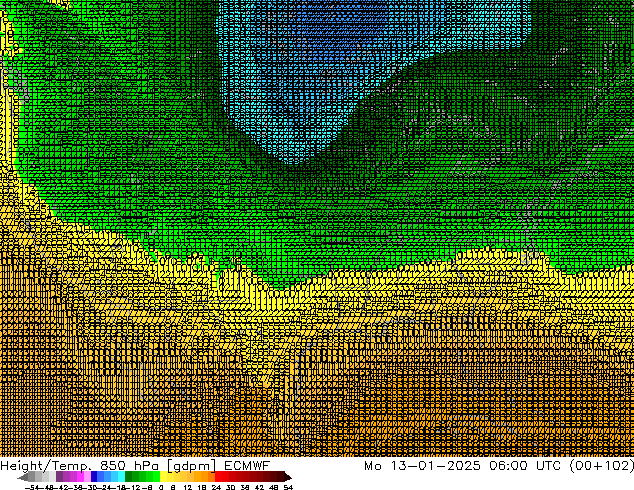
Task: Click the 'Height/Temp. 850 hPa' map title
Action: 80,466
